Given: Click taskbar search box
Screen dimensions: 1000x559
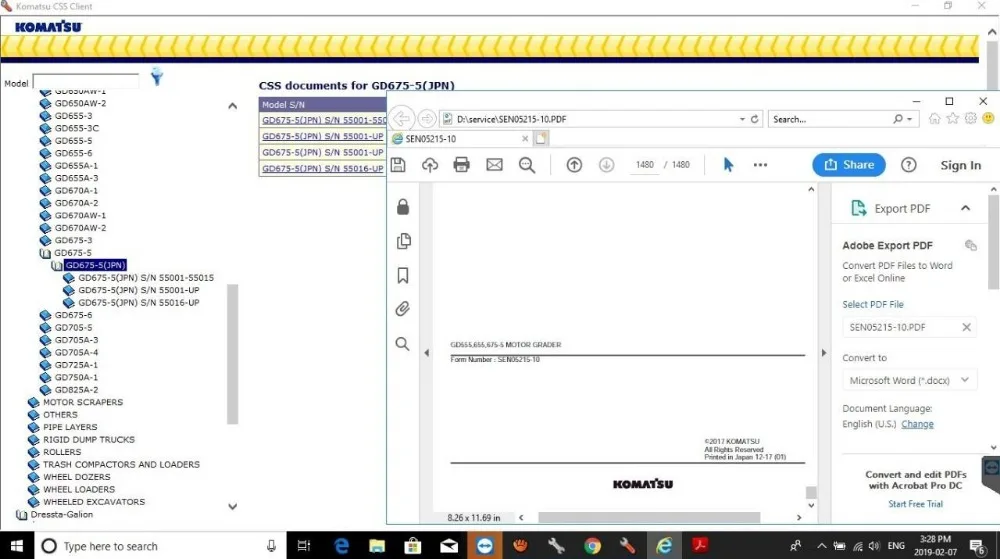Looking at the screenshot, I should click(x=159, y=546).
